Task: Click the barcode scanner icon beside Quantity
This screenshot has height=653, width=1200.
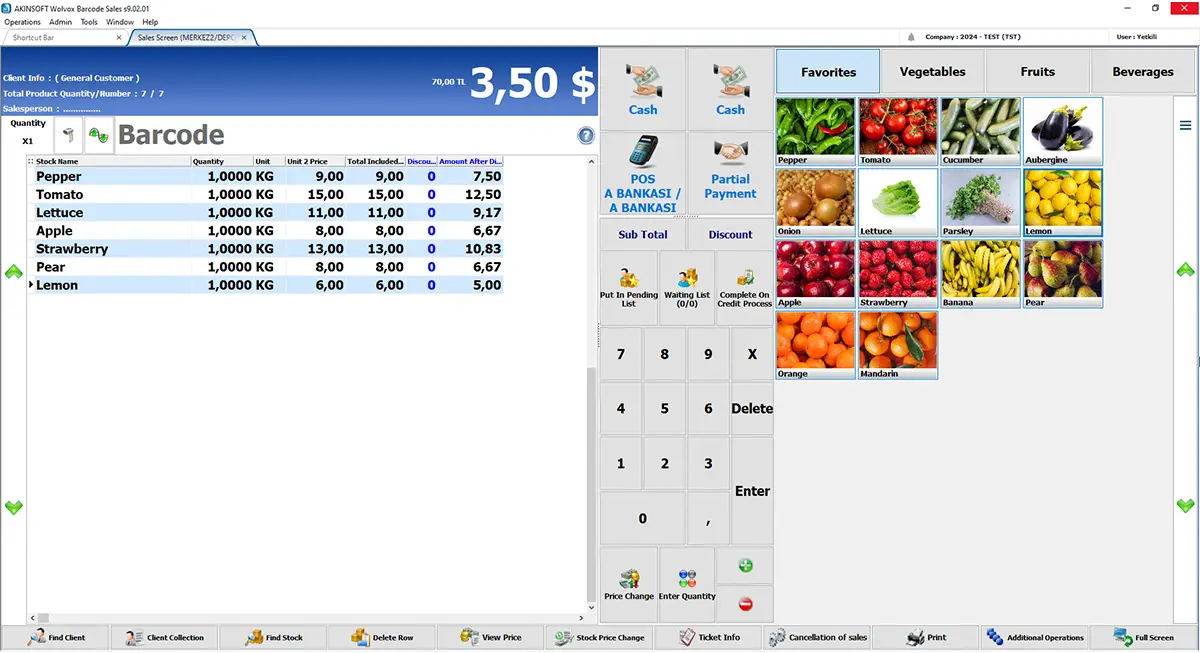Action: coord(69,134)
